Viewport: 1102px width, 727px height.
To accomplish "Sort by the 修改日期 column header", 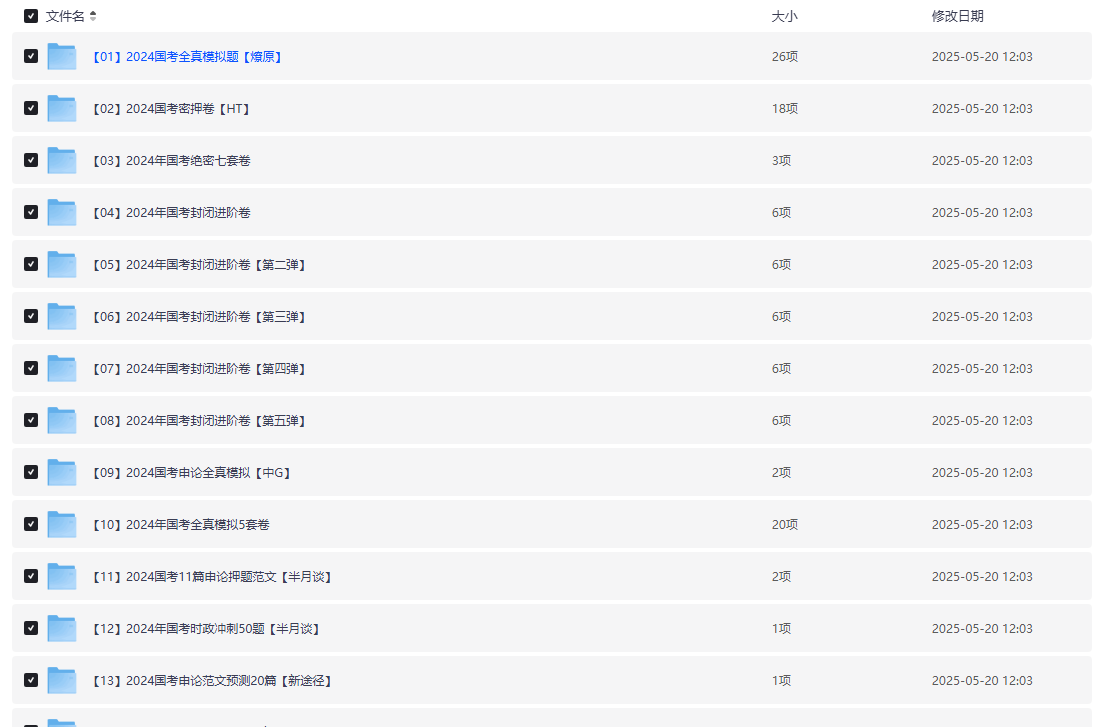I will 957,16.
